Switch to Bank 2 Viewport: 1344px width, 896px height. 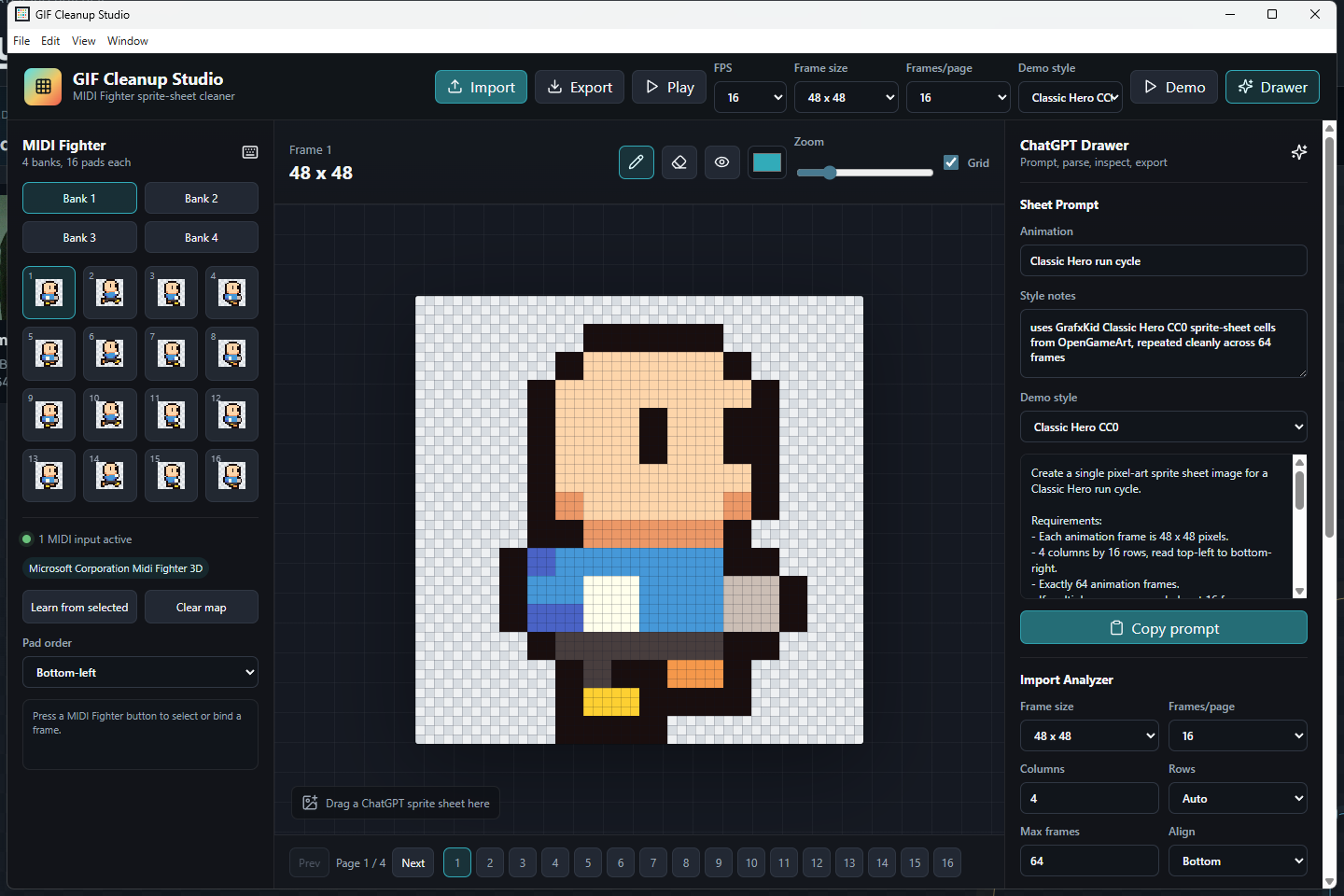click(x=202, y=198)
